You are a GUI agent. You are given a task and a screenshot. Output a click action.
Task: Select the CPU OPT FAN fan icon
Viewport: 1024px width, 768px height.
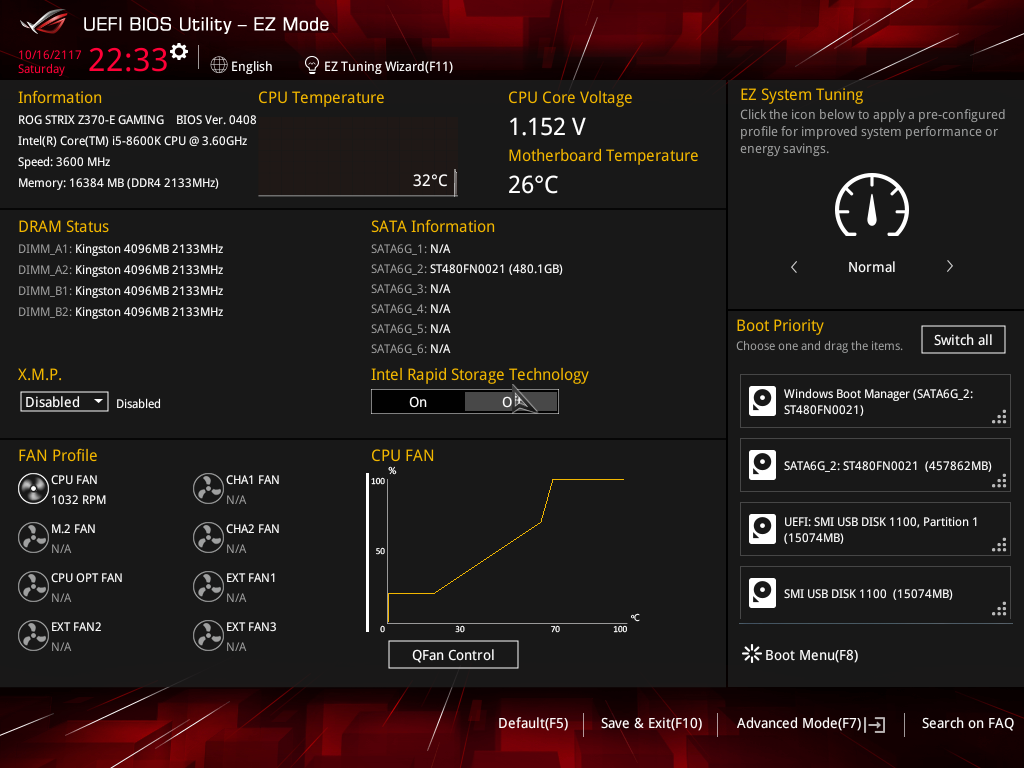tap(33, 586)
